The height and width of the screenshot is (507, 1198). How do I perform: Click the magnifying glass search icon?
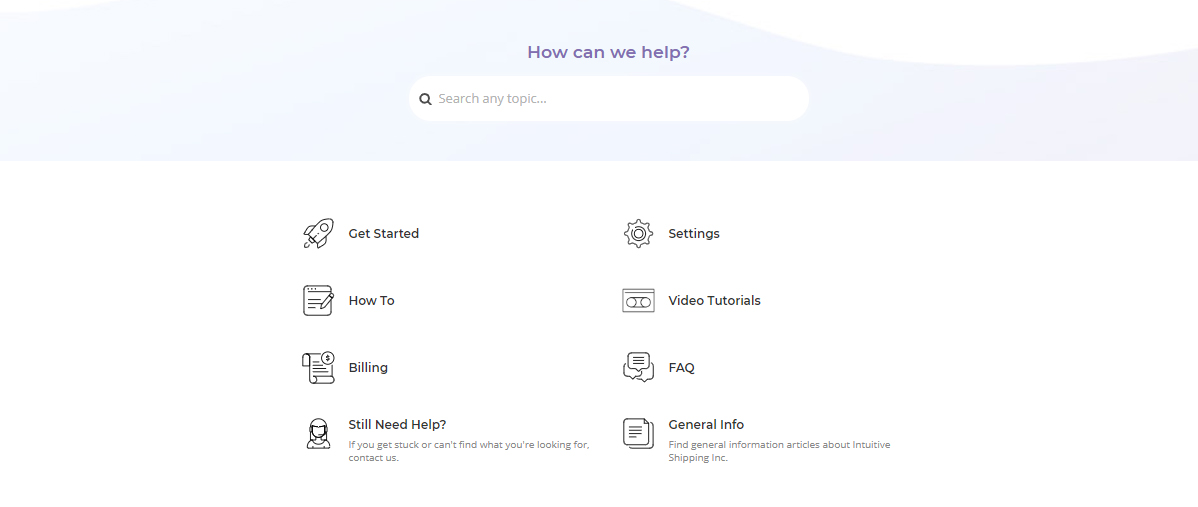426,99
